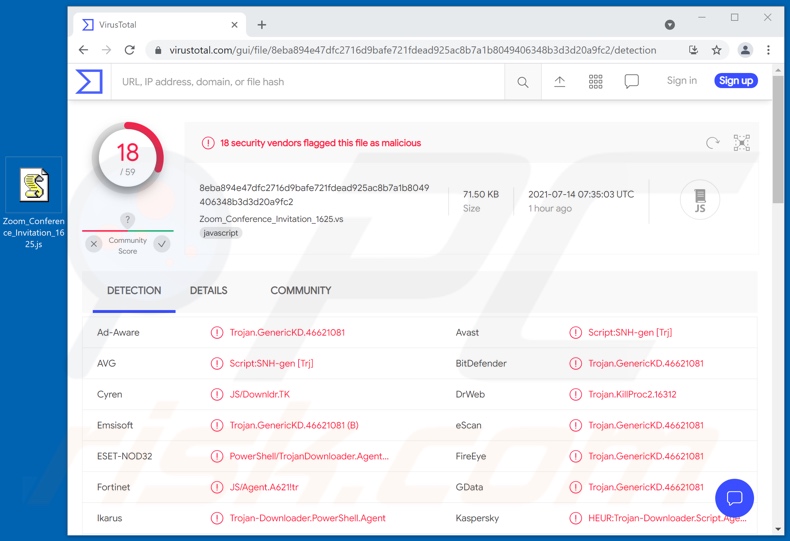
Task: Click the eScan vendor name
Action: click(x=468, y=425)
